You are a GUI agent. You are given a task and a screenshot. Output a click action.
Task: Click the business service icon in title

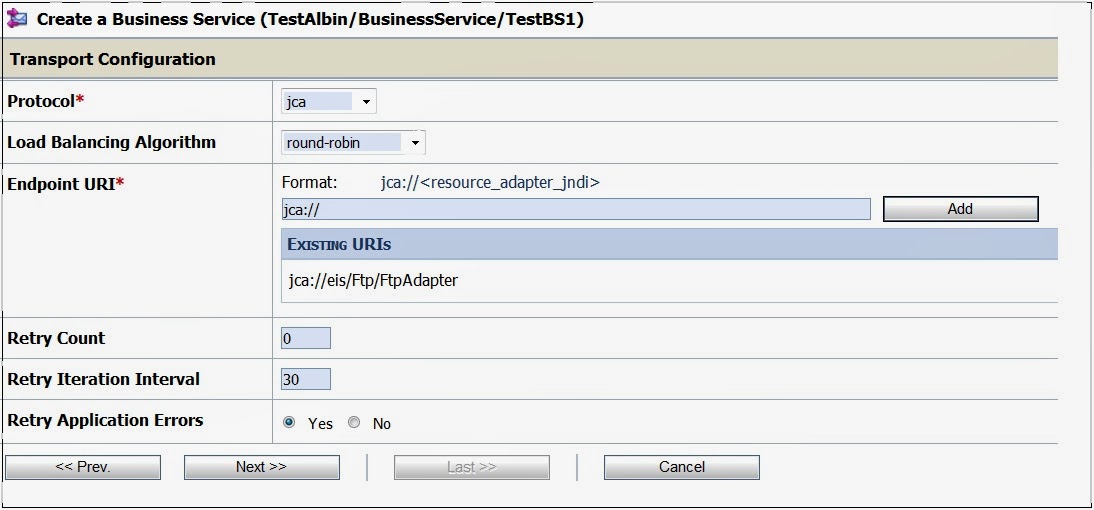point(17,19)
